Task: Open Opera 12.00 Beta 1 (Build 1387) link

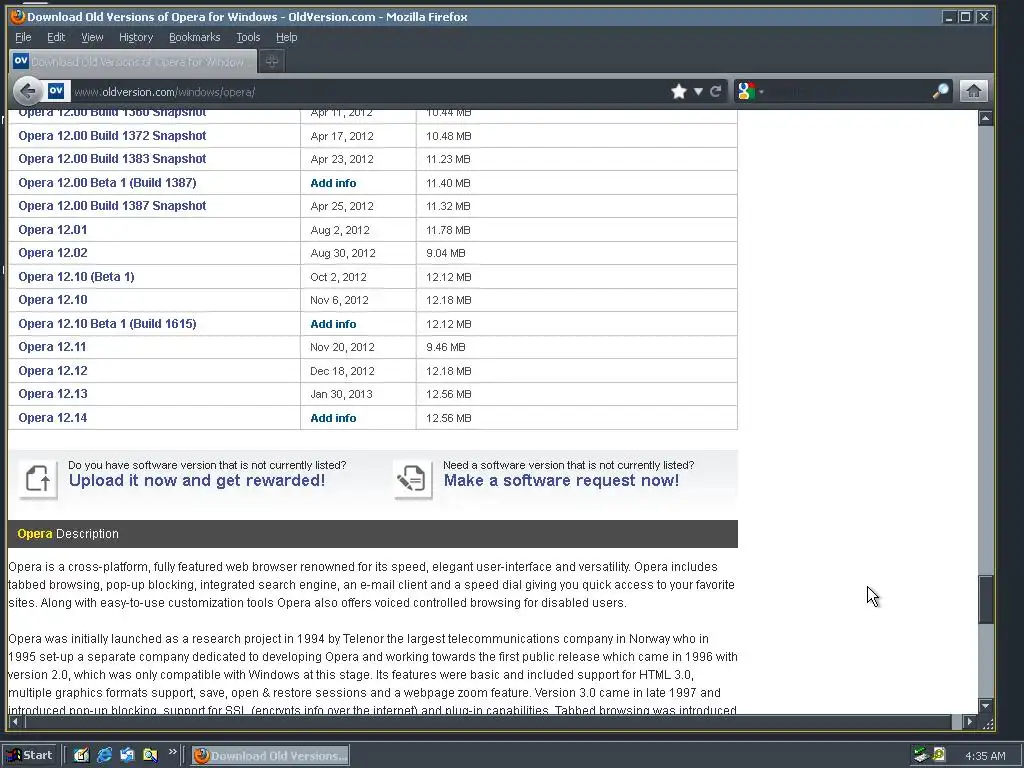Action: tap(107, 183)
